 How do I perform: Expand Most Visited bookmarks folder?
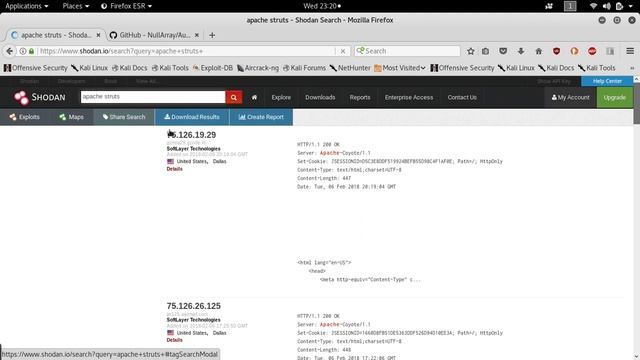[400, 68]
